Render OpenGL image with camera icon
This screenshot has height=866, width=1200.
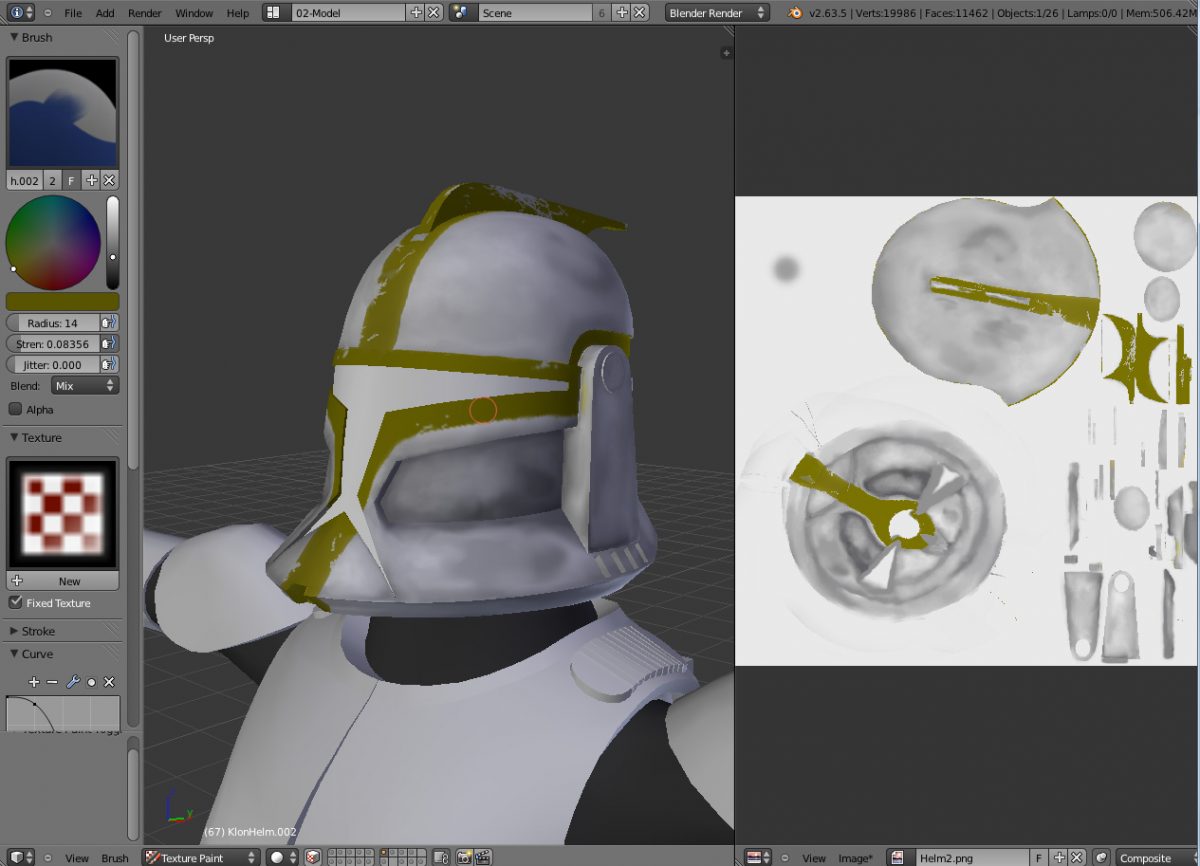point(465,857)
